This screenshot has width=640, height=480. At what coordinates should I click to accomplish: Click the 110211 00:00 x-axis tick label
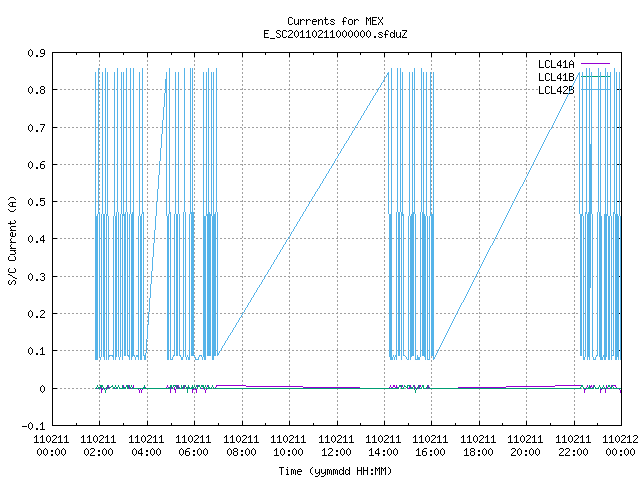51,446
